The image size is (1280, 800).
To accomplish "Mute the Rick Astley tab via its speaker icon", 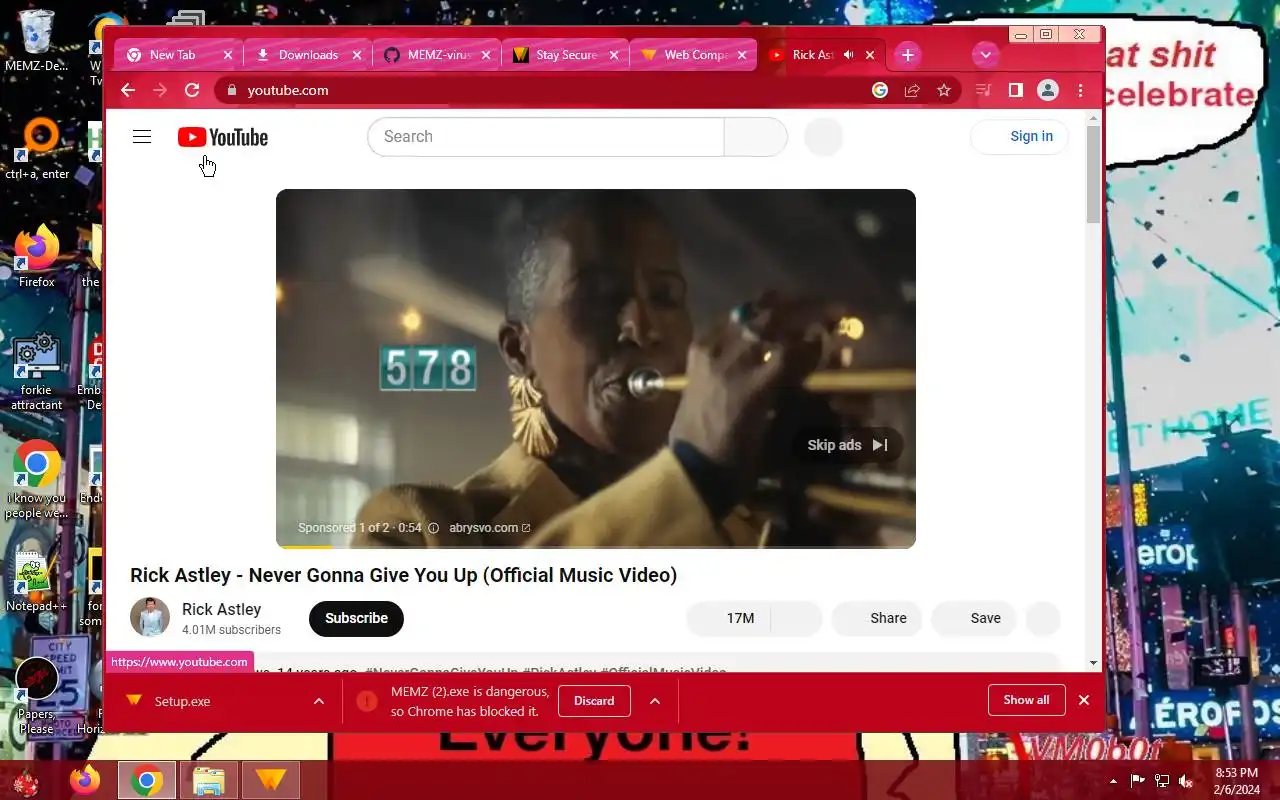I will 849,55.
